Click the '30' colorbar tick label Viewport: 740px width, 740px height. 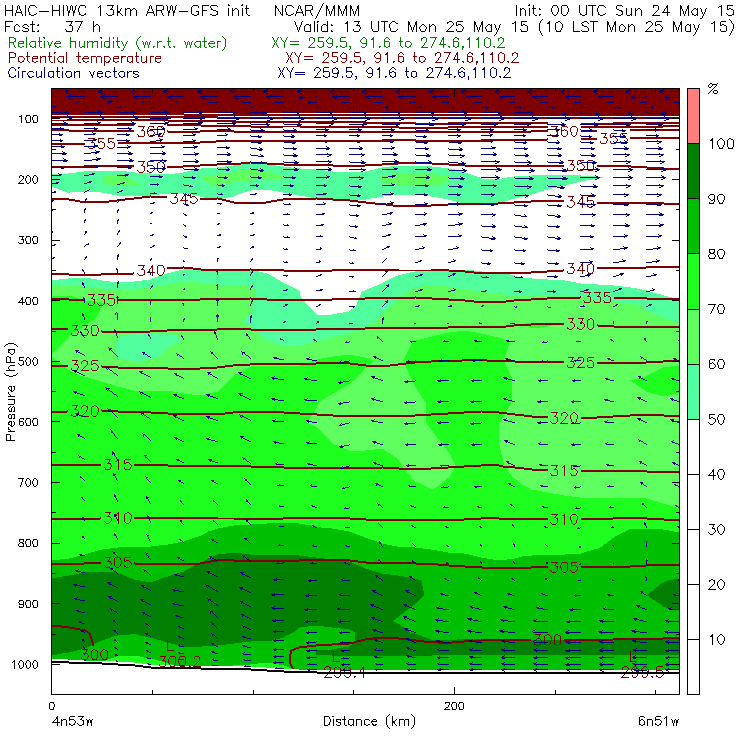point(716,530)
